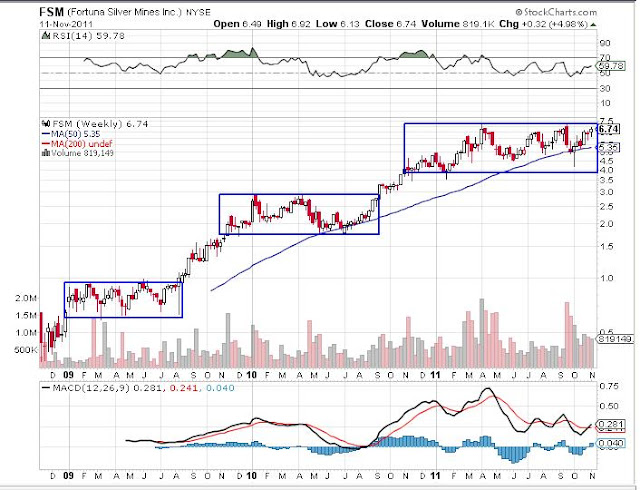Click the bold 10 year label under the volume bars

252,374
